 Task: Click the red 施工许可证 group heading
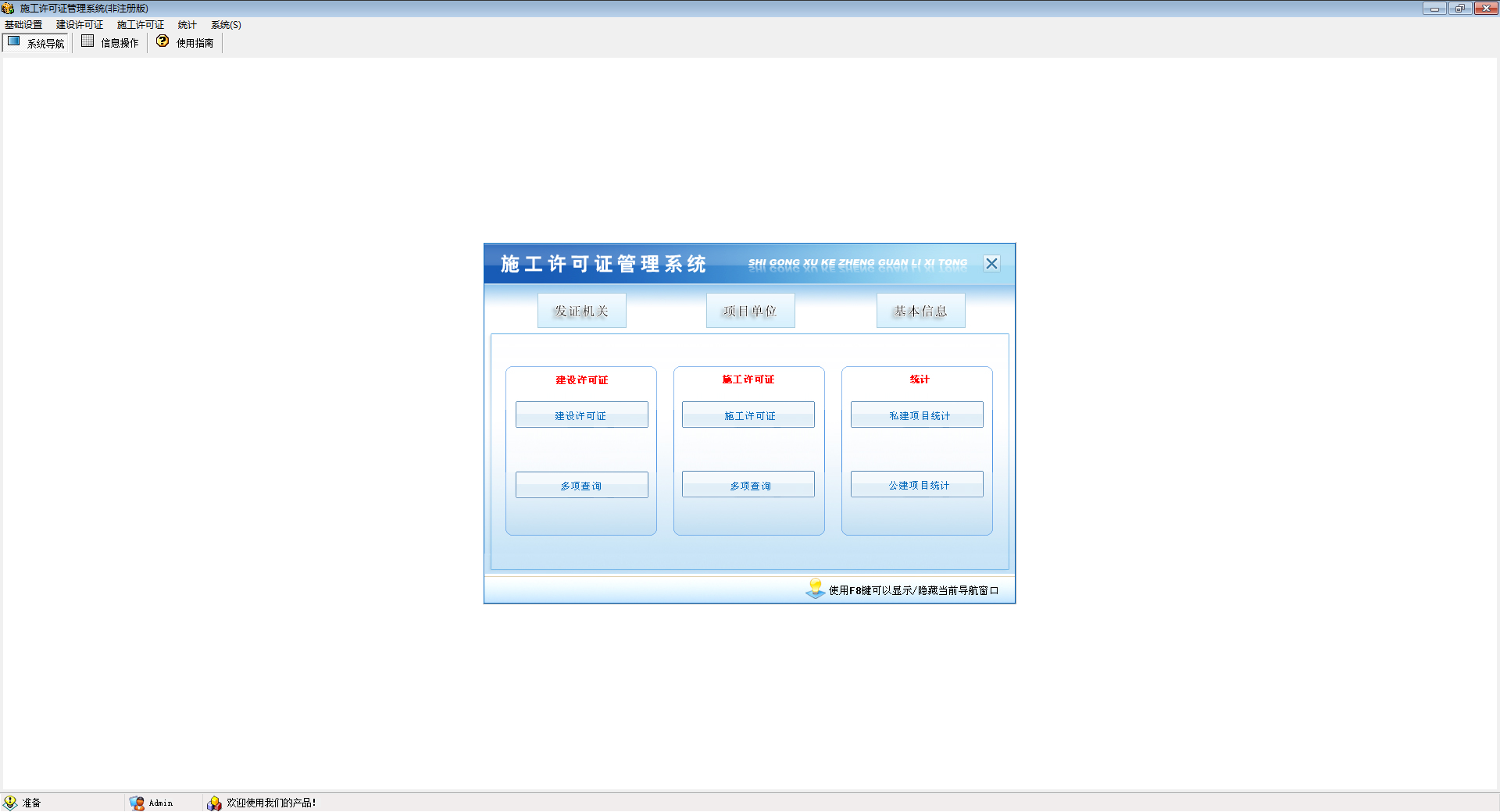(748, 379)
